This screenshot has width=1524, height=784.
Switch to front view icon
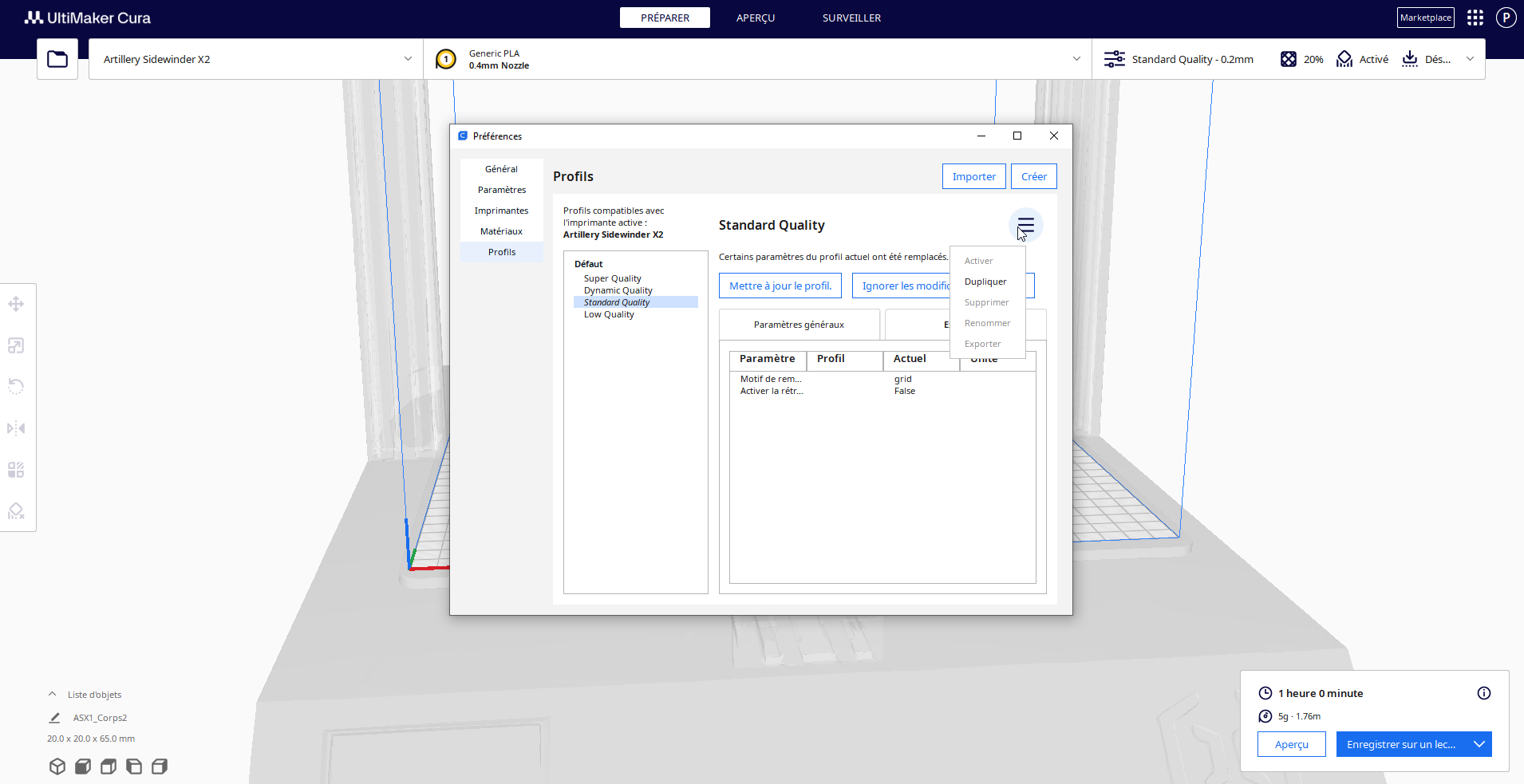point(83,766)
